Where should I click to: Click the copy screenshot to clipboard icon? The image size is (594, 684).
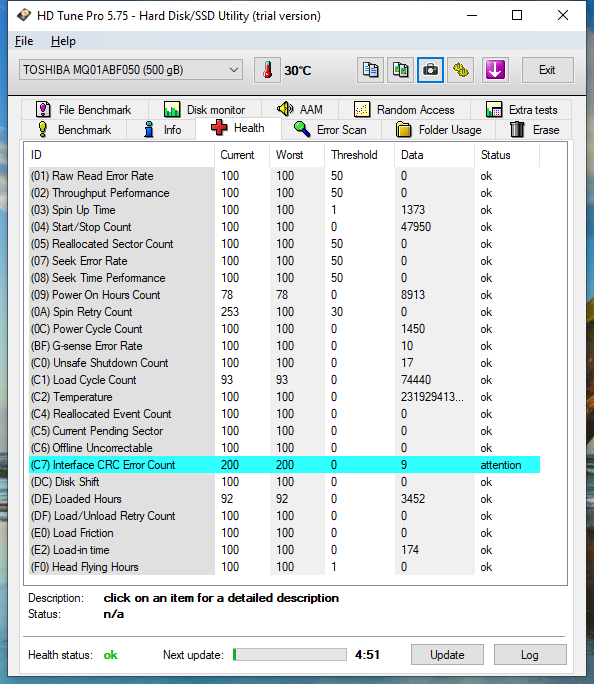click(x=400, y=70)
